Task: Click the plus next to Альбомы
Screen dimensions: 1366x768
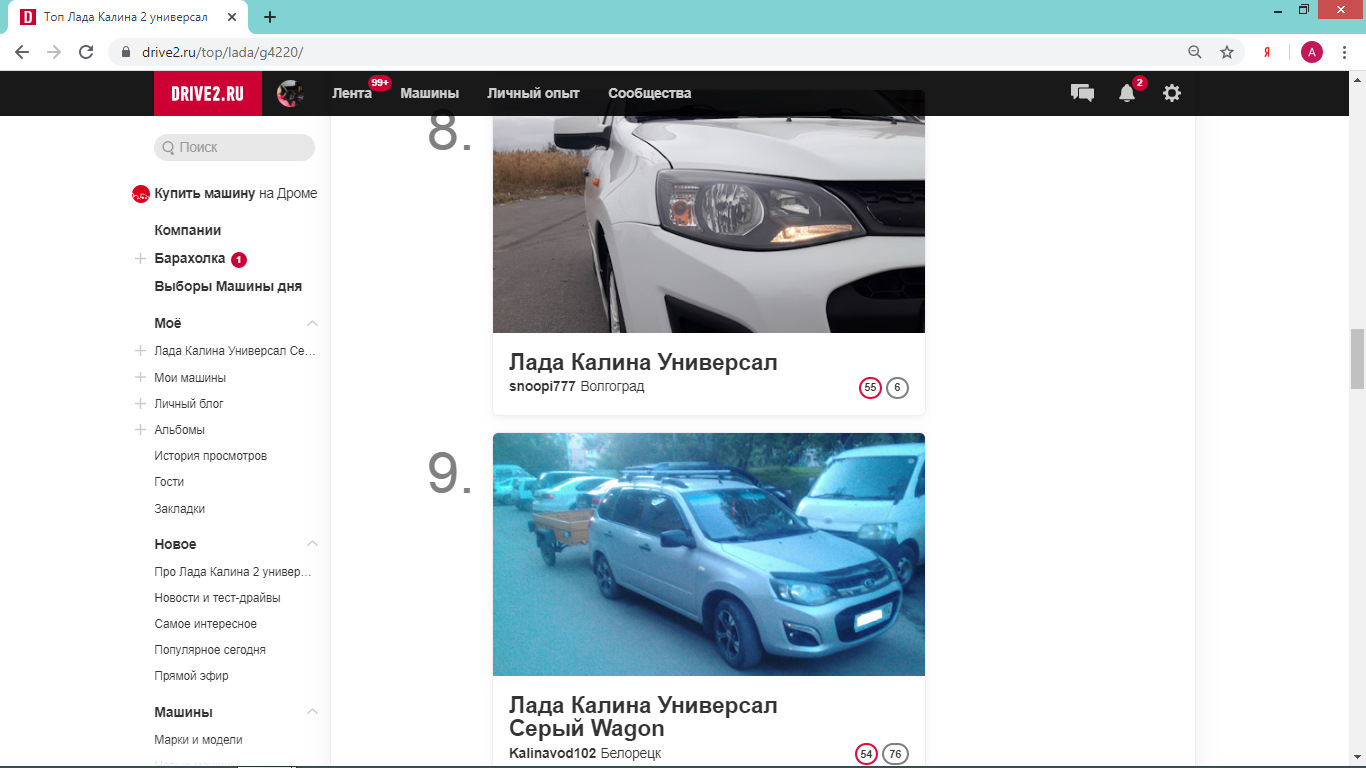Action: [x=140, y=430]
